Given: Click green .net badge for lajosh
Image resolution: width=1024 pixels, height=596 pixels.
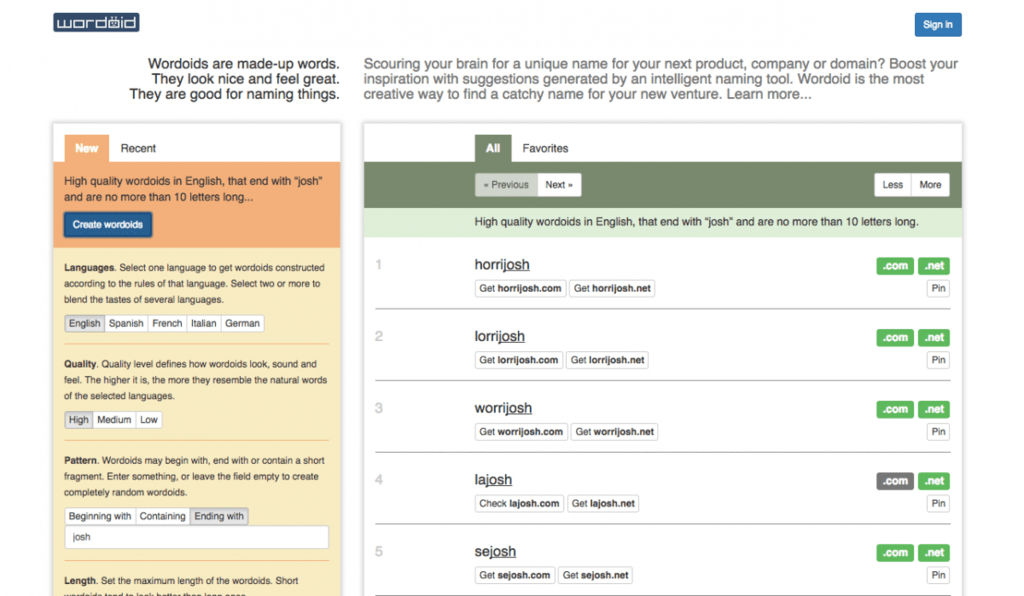Looking at the screenshot, I should pyautogui.click(x=934, y=481).
